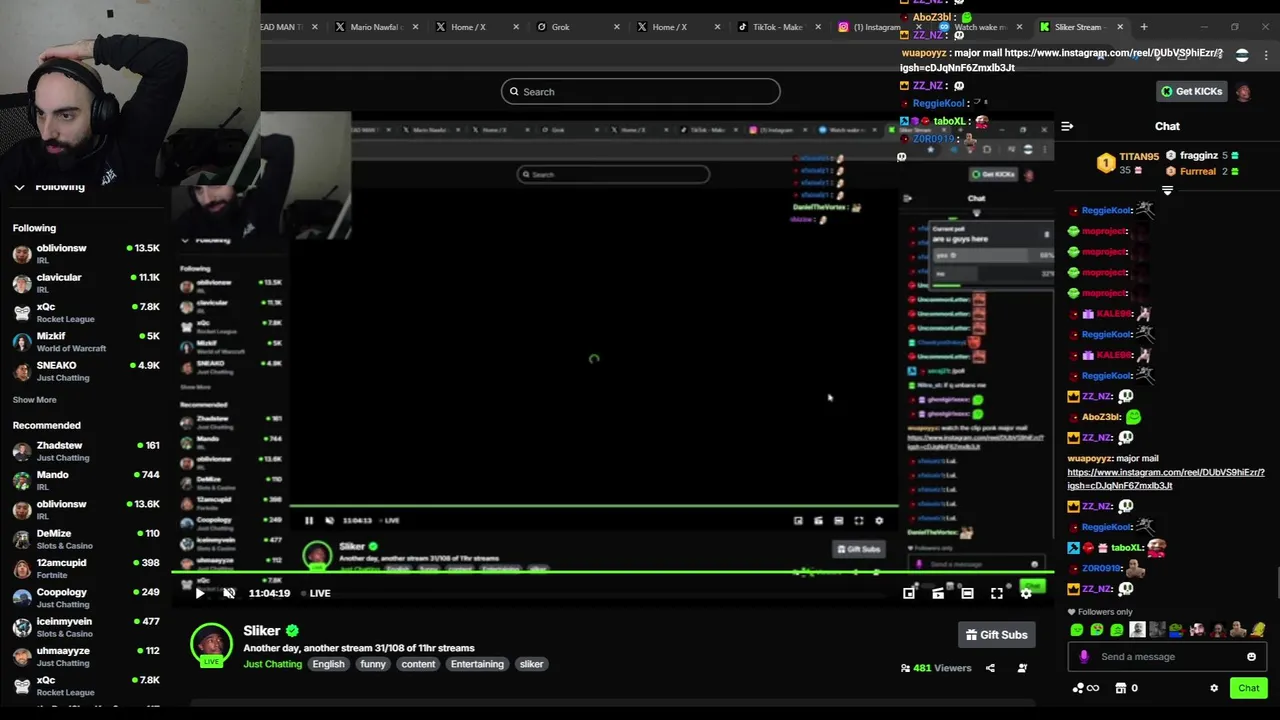Click the voice microphone icon in message box
This screenshot has height=720, width=1280.
tap(1084, 657)
